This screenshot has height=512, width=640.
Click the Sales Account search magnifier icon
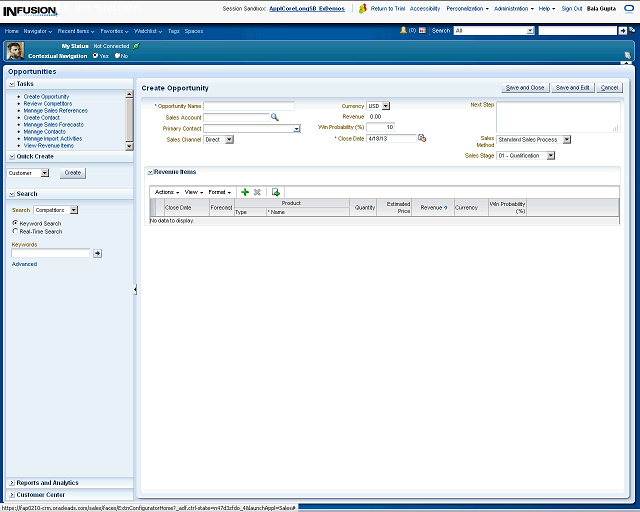point(275,117)
